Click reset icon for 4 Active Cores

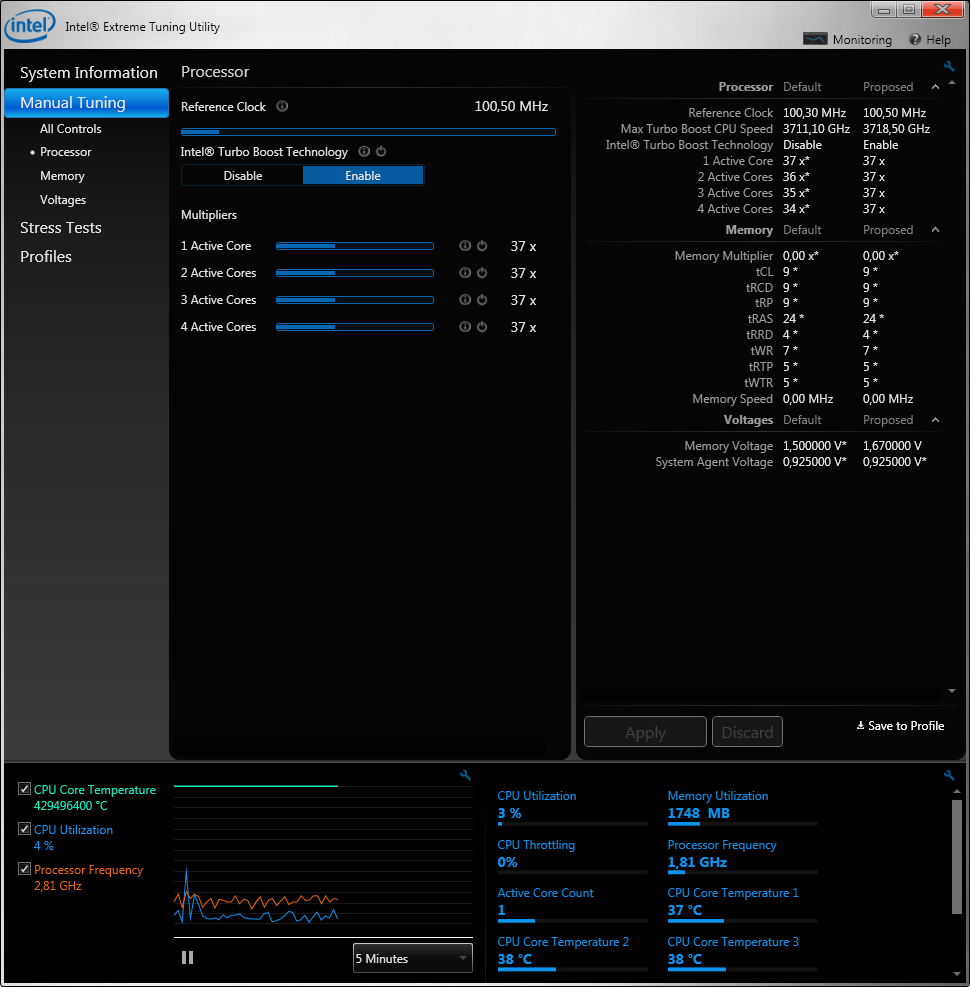click(482, 327)
